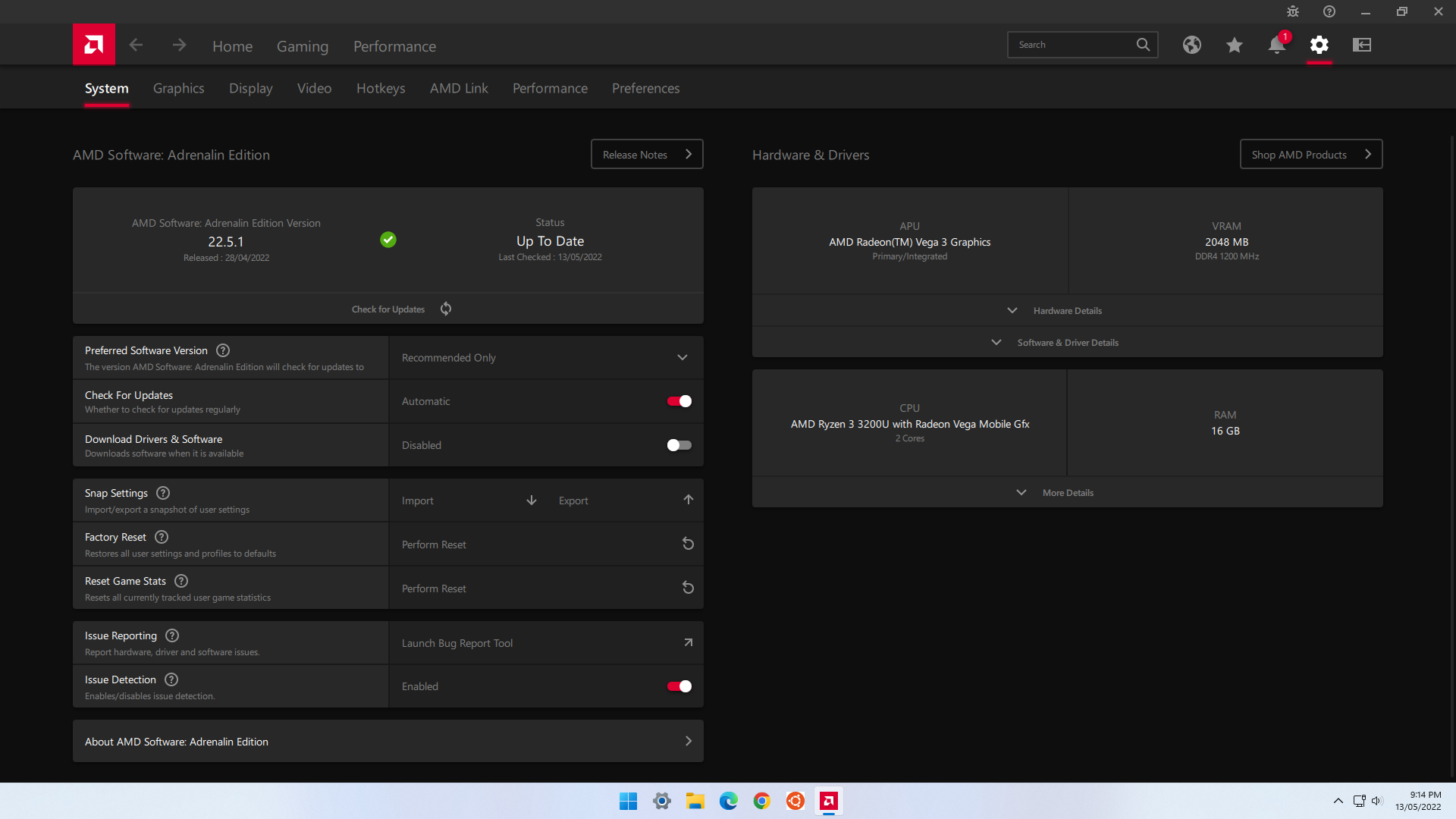Go to Performance in top navigation
Image resolution: width=1456 pixels, height=819 pixels.
(x=394, y=46)
